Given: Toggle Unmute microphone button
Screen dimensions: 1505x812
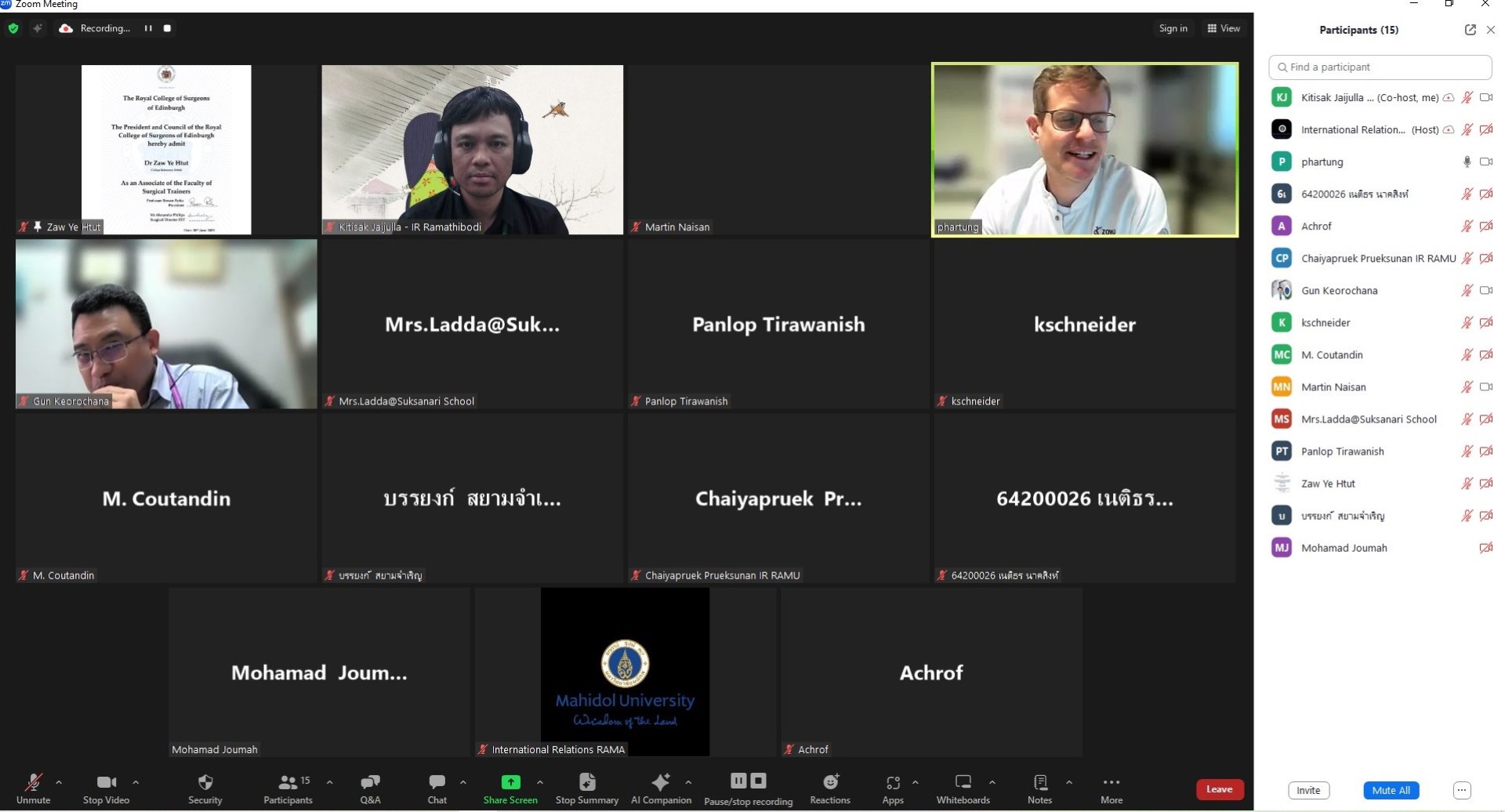Looking at the screenshot, I should pyautogui.click(x=33, y=788).
